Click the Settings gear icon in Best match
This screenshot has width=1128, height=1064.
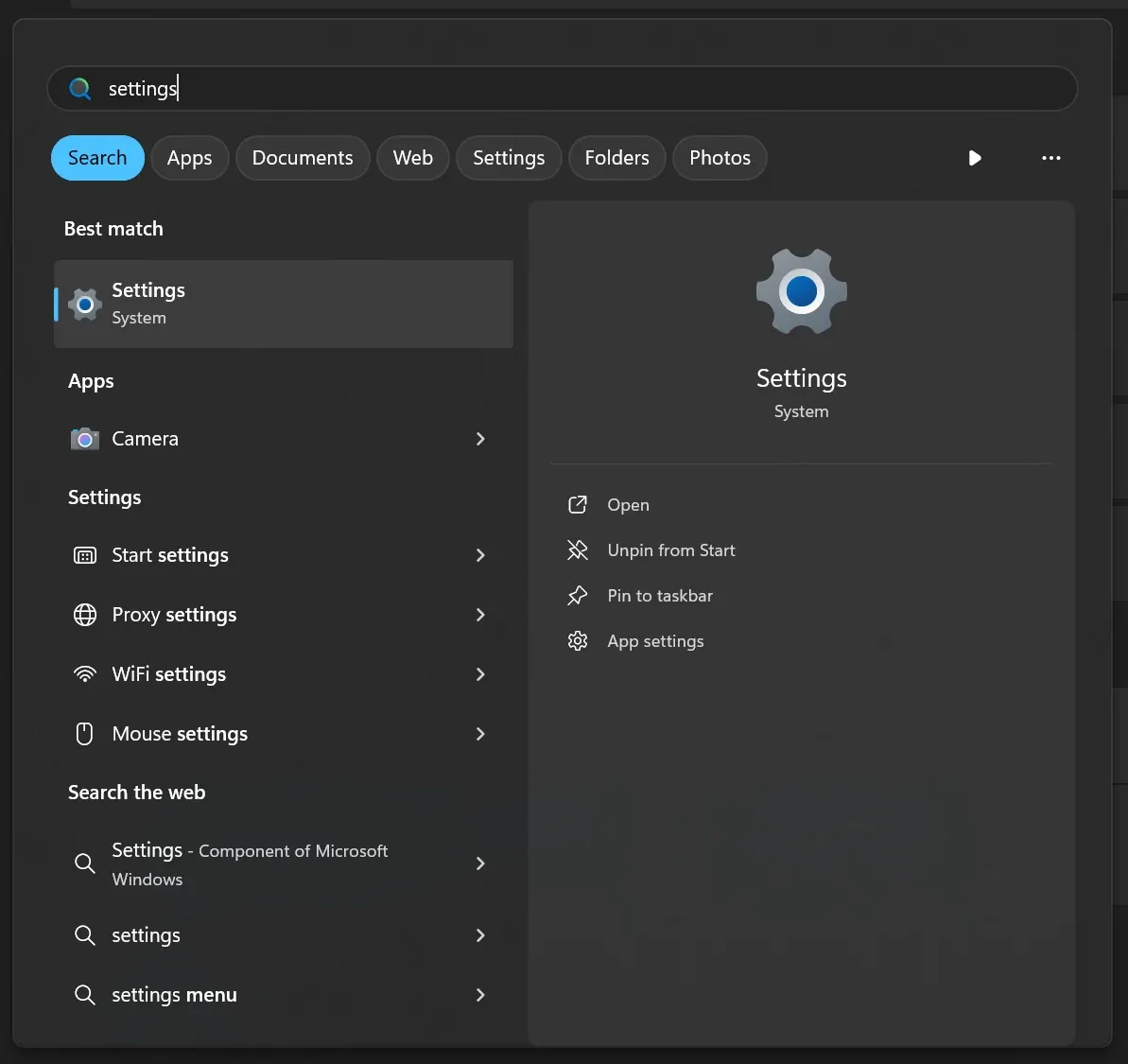tap(85, 305)
